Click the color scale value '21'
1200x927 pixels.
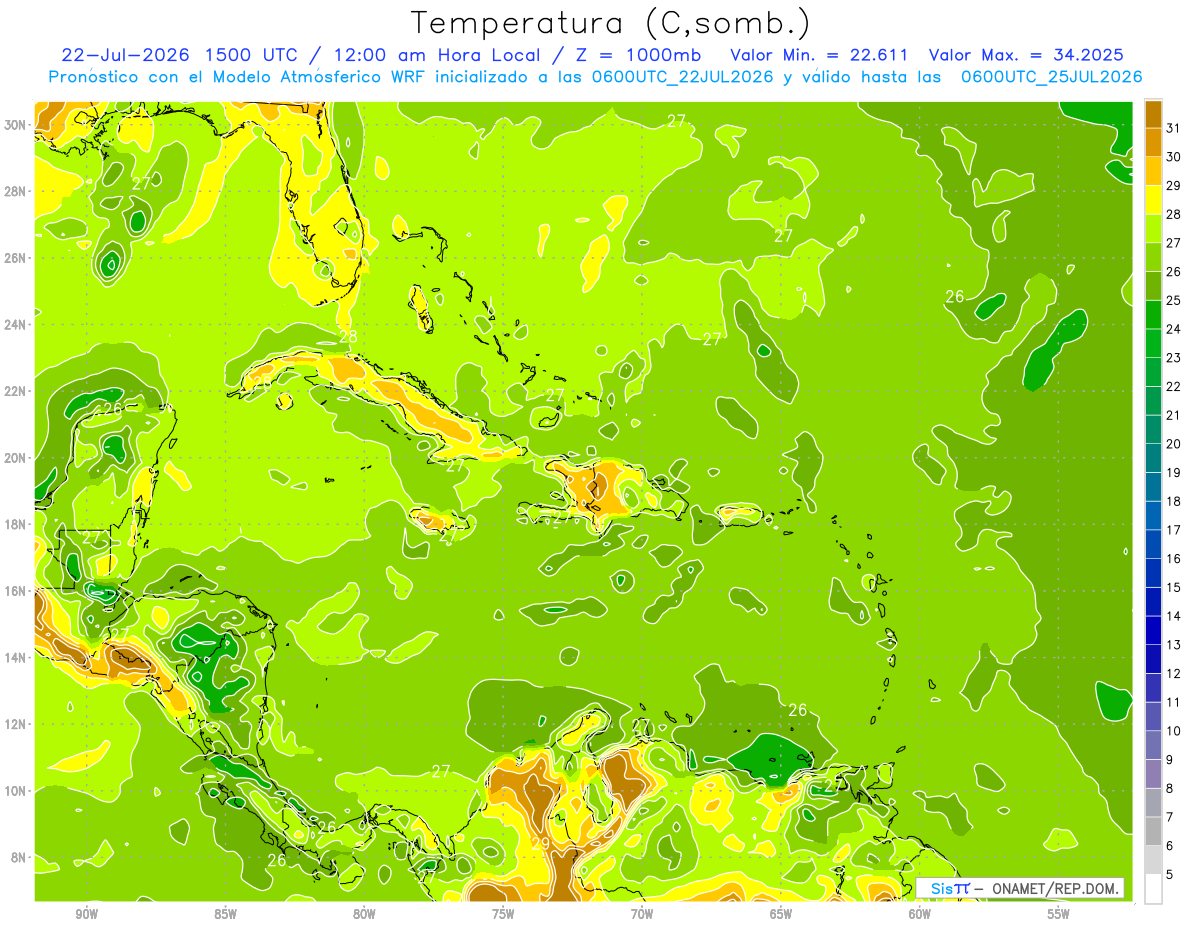pyautogui.click(x=1174, y=415)
